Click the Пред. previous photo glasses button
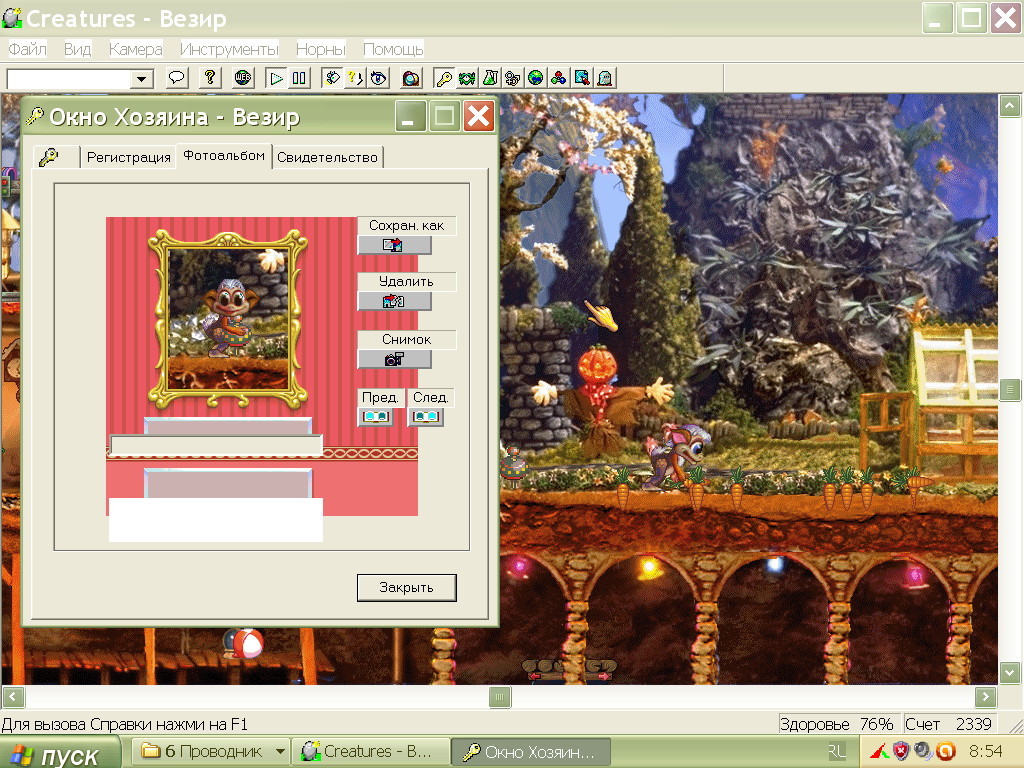This screenshot has height=768, width=1024. (376, 417)
